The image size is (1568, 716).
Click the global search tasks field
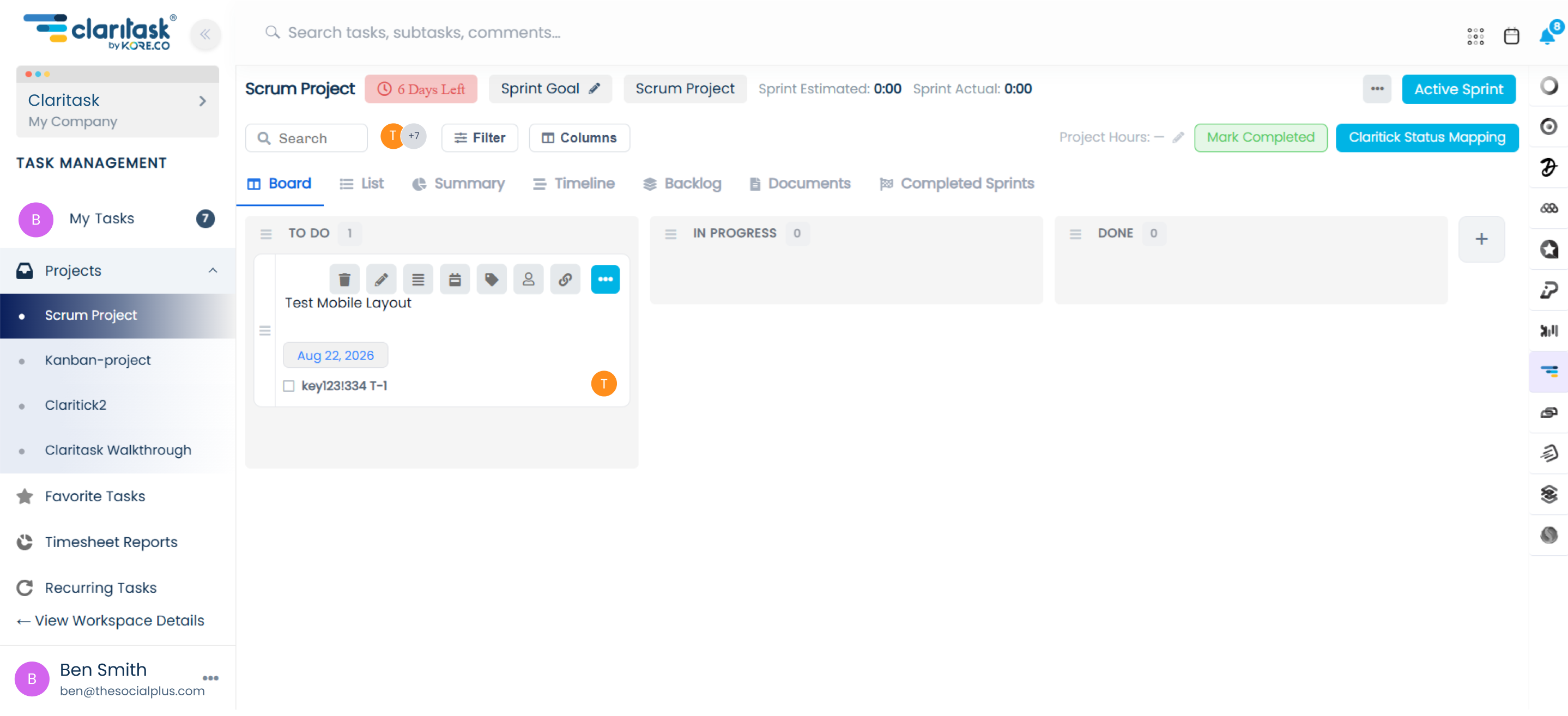[x=424, y=32]
